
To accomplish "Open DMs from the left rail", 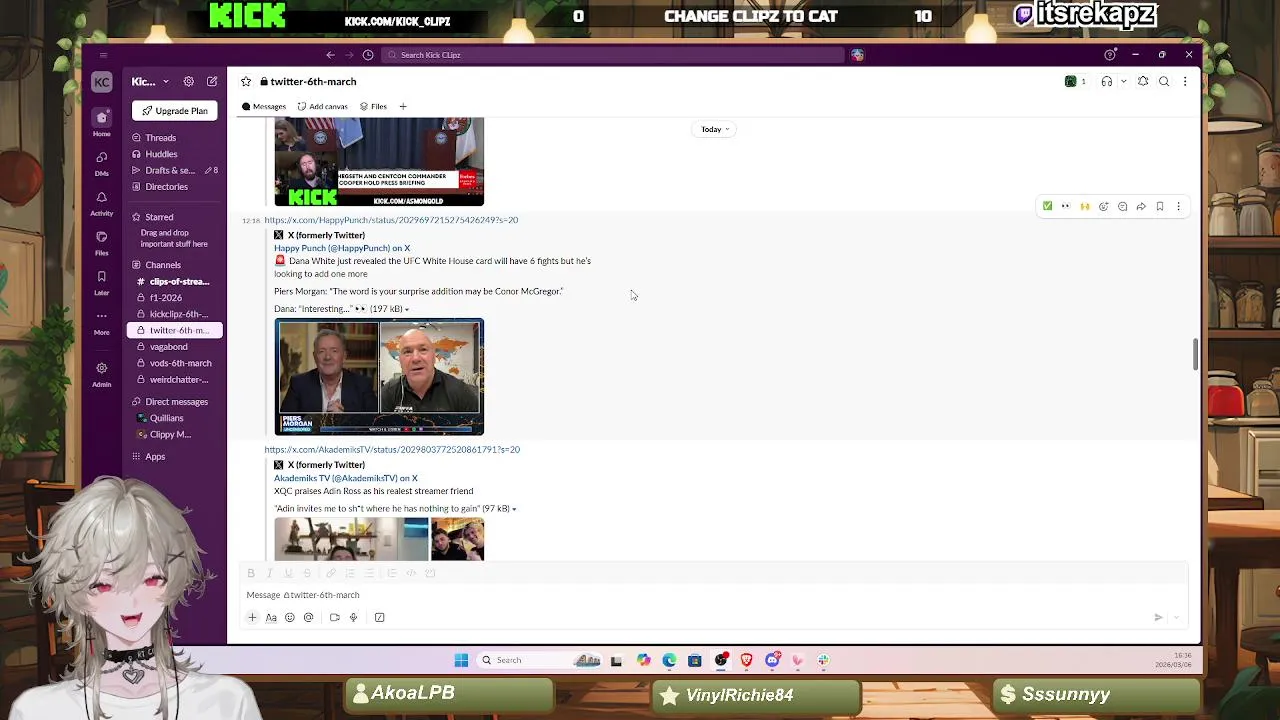I will [x=101, y=162].
